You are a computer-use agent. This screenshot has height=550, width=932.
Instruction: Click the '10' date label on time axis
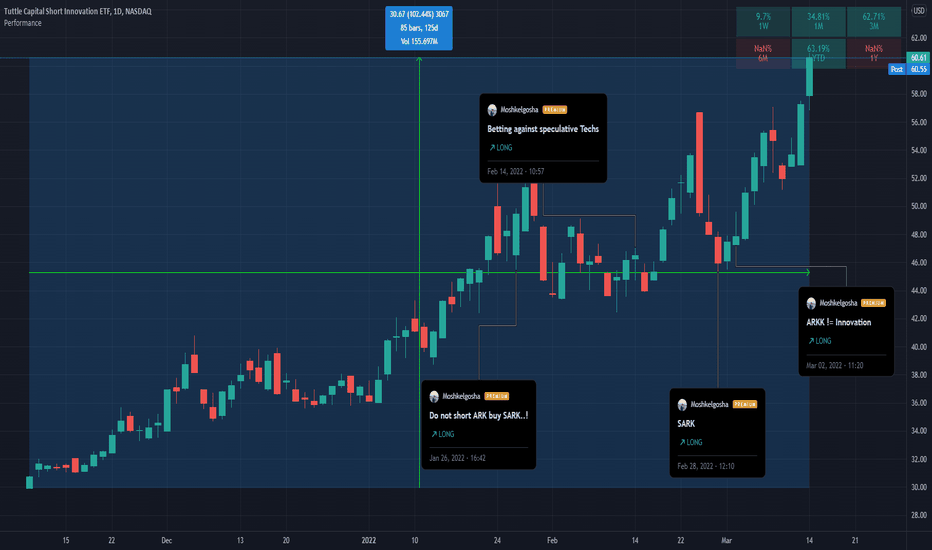pos(414,540)
